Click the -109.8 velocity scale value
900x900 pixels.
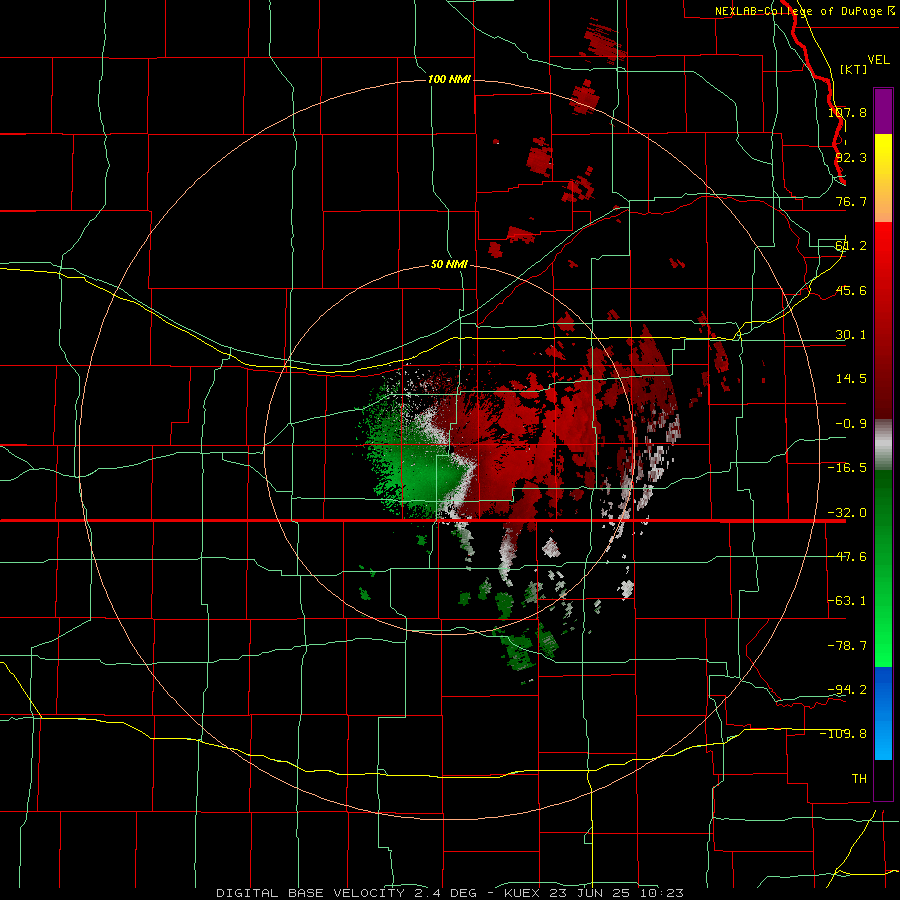coord(844,734)
